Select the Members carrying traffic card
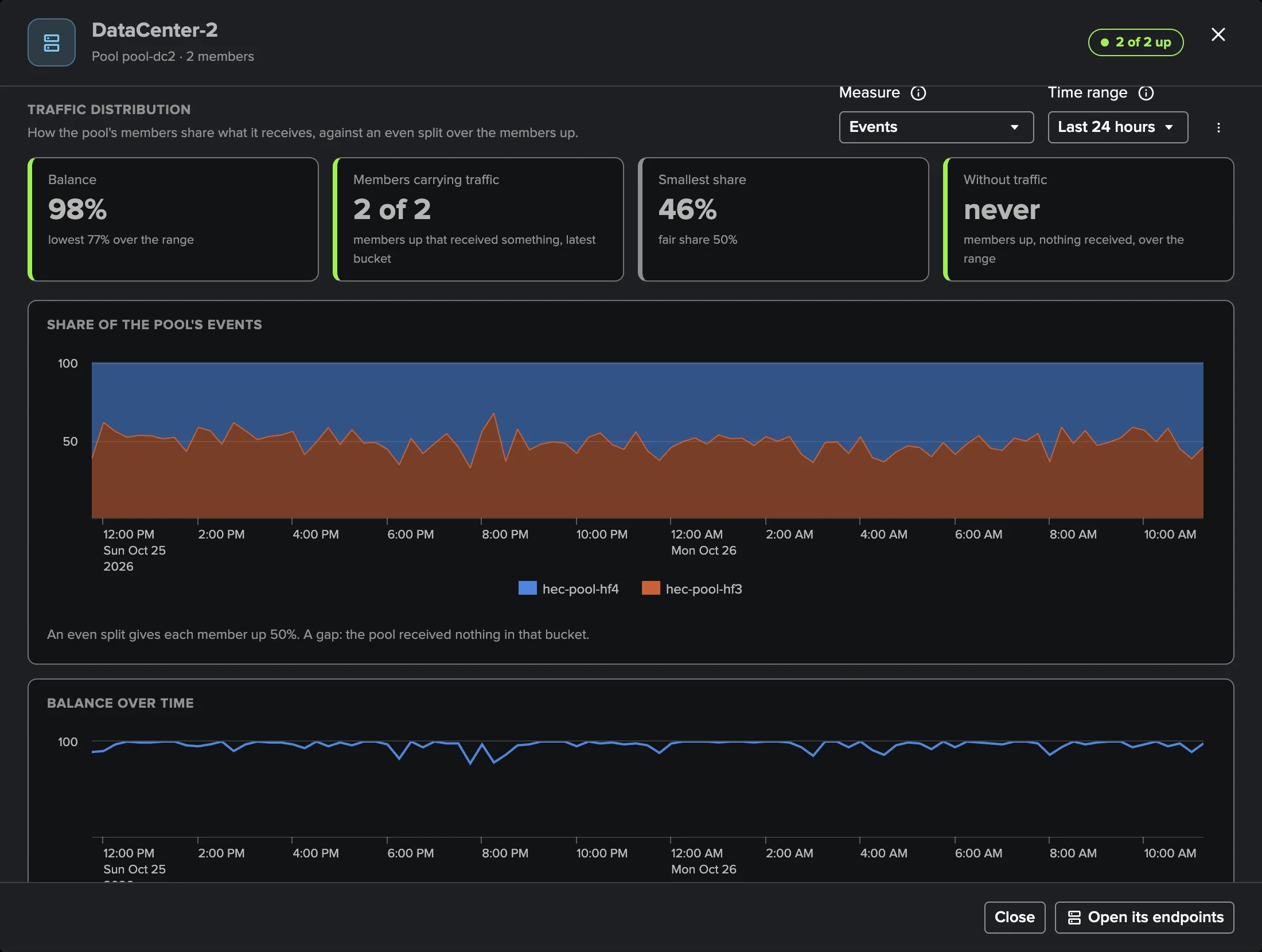 (478, 219)
